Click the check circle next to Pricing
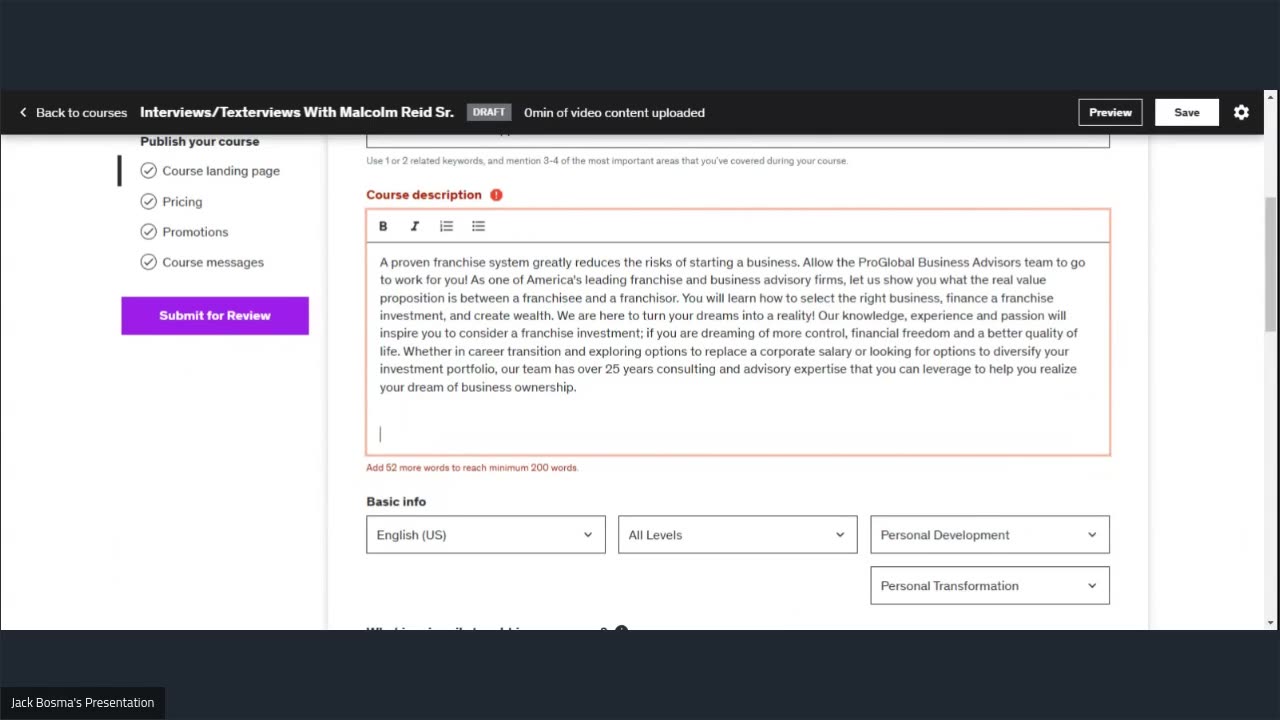Screen dimensions: 1280x720 tap(148, 201)
